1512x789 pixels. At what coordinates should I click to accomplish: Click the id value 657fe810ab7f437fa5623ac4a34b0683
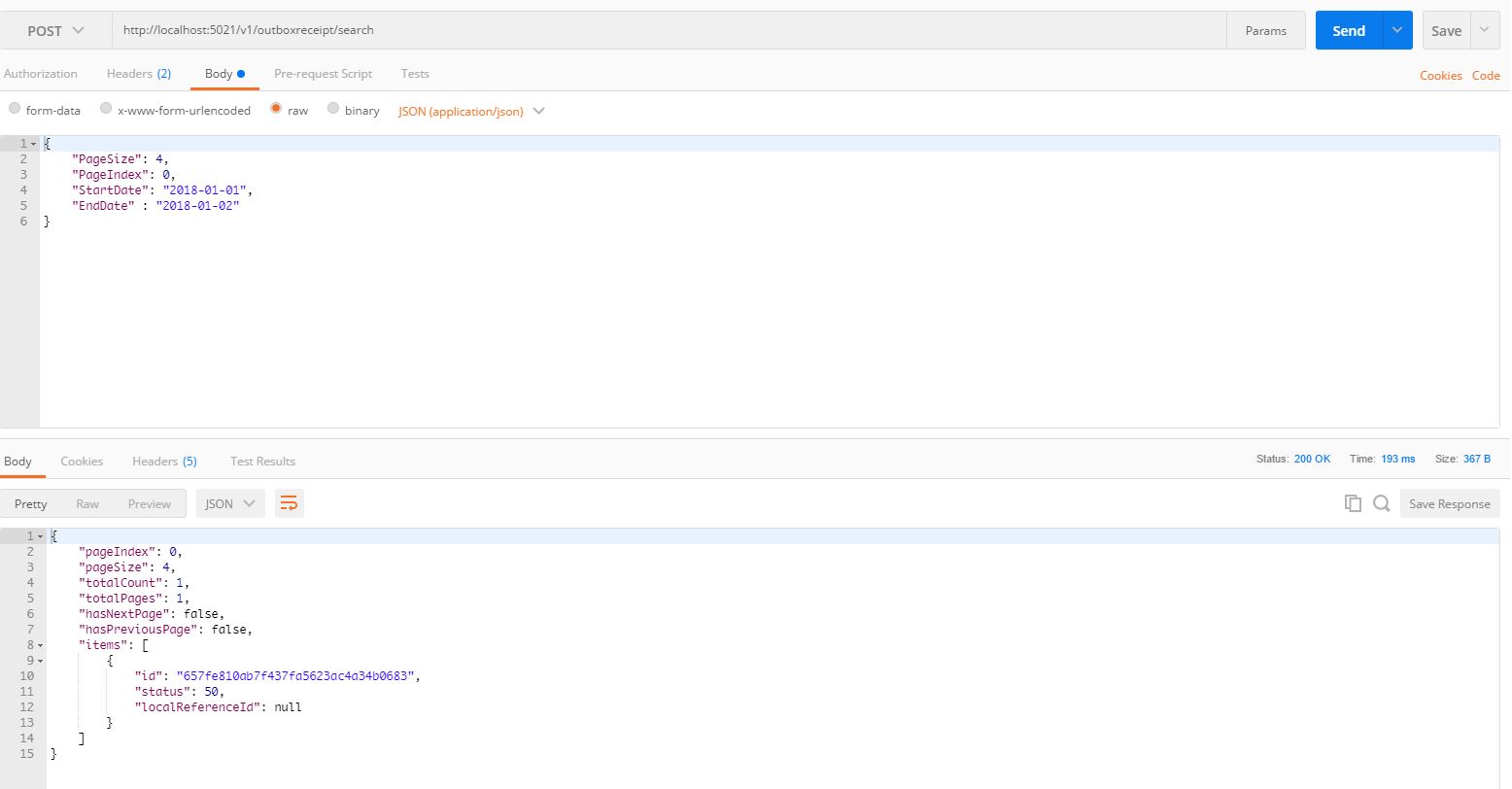tap(295, 676)
